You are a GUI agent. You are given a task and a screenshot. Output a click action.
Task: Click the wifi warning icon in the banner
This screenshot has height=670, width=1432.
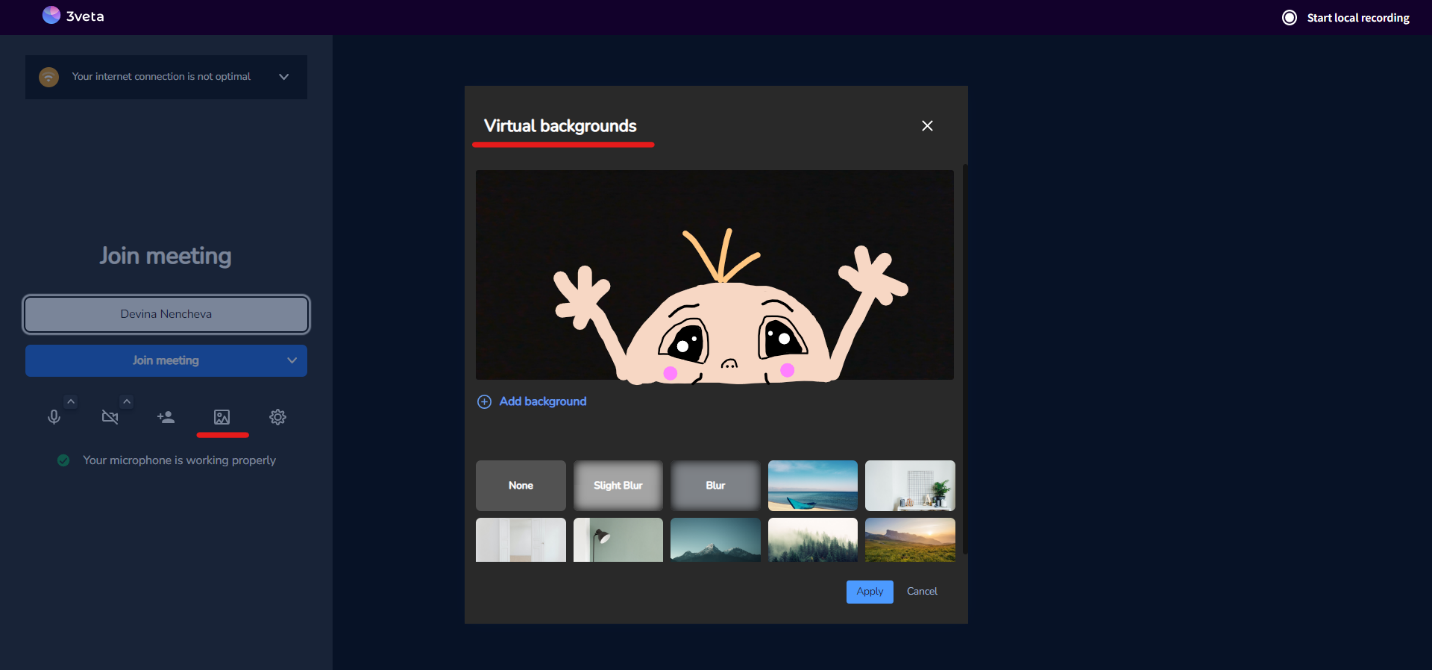coord(48,77)
